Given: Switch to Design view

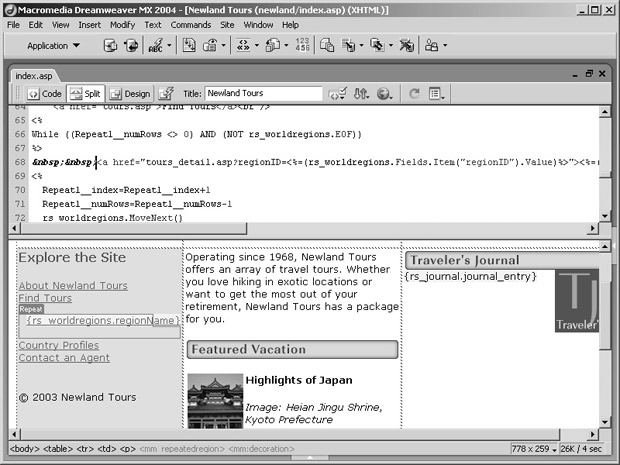Looking at the screenshot, I should point(130,94).
